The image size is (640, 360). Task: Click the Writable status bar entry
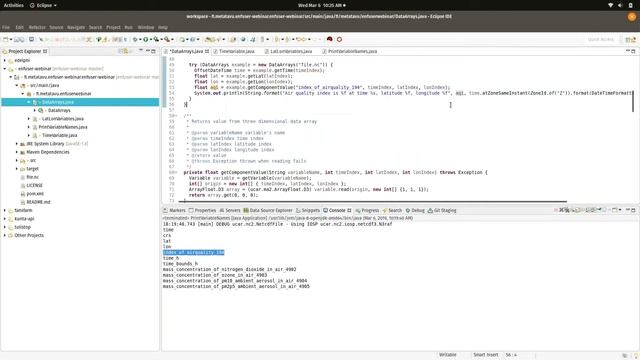click(448, 355)
